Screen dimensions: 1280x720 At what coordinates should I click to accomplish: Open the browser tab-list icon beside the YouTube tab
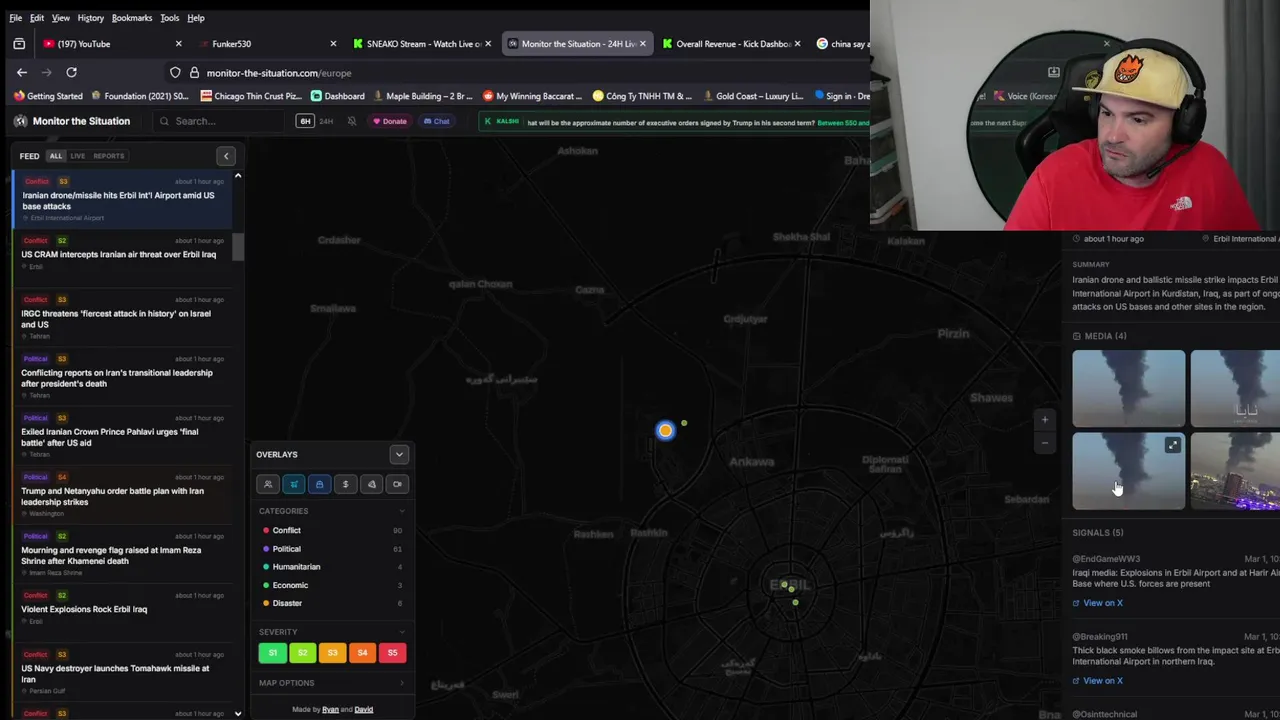[x=19, y=44]
